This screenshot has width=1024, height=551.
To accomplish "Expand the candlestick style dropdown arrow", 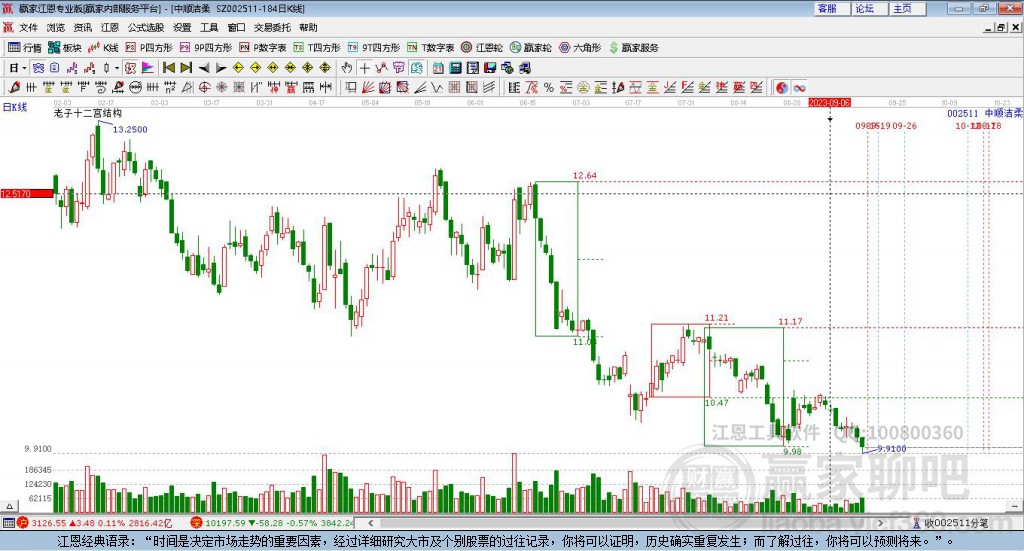I will coord(117,68).
